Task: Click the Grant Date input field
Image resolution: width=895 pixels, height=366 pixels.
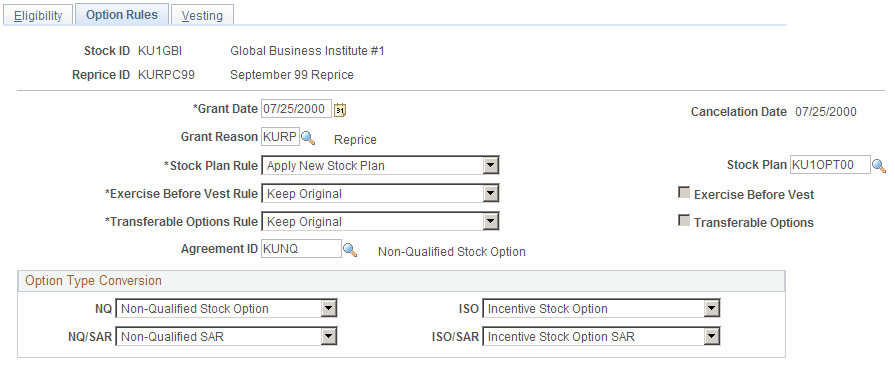Action: tap(296, 108)
